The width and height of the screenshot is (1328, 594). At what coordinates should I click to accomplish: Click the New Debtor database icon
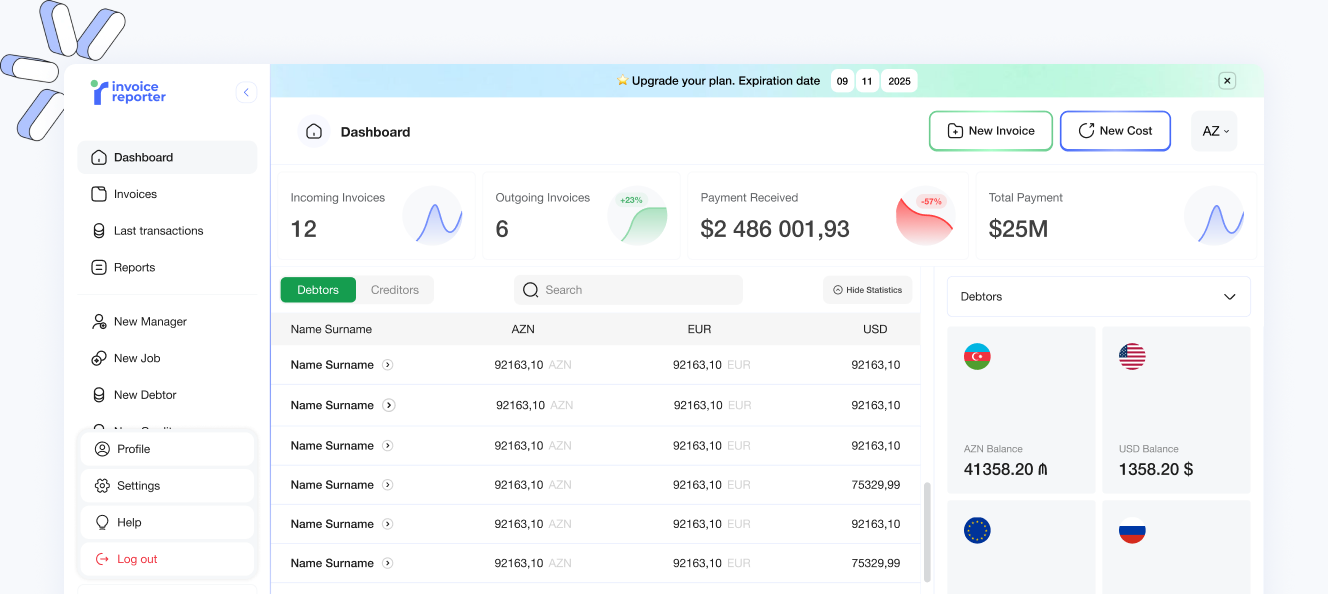[x=99, y=395]
